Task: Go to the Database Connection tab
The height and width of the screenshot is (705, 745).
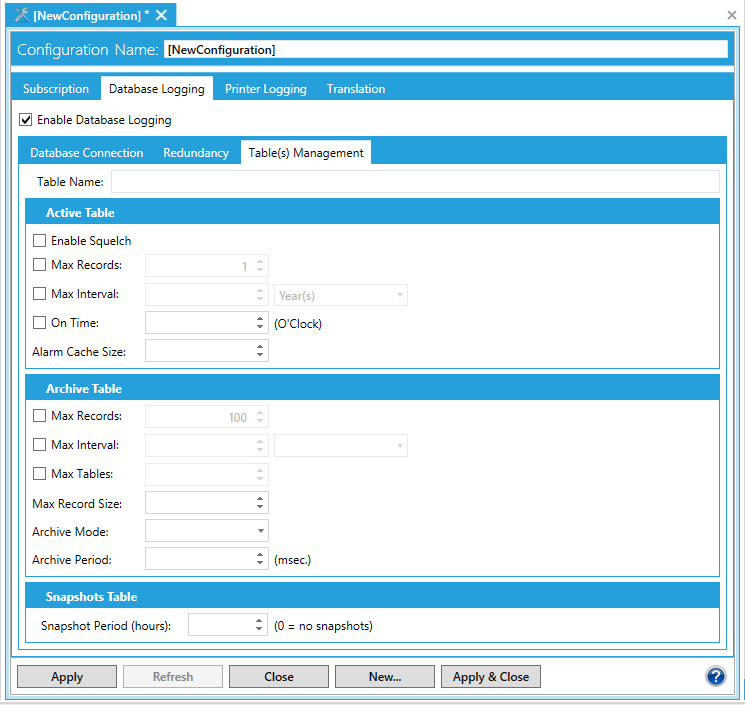Action: click(x=87, y=153)
